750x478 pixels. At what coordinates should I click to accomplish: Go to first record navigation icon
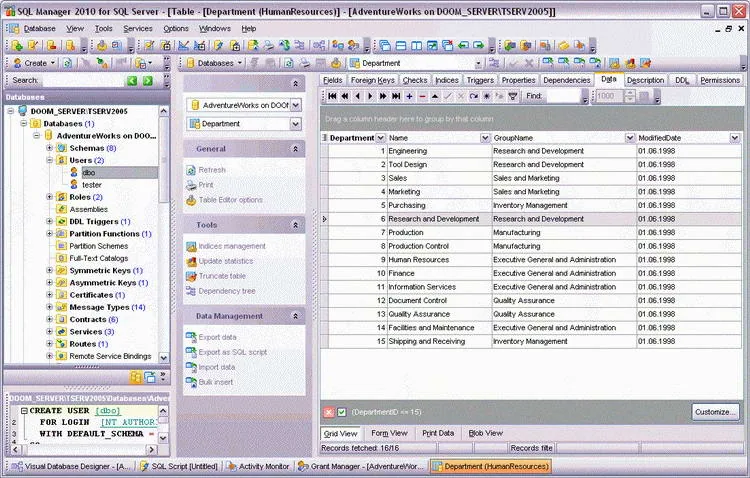[332, 96]
